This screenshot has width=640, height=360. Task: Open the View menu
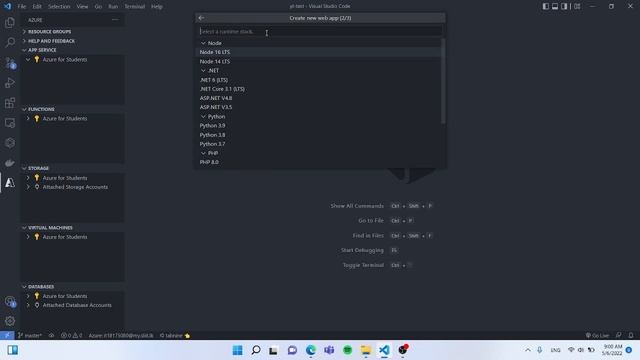(x=82, y=7)
